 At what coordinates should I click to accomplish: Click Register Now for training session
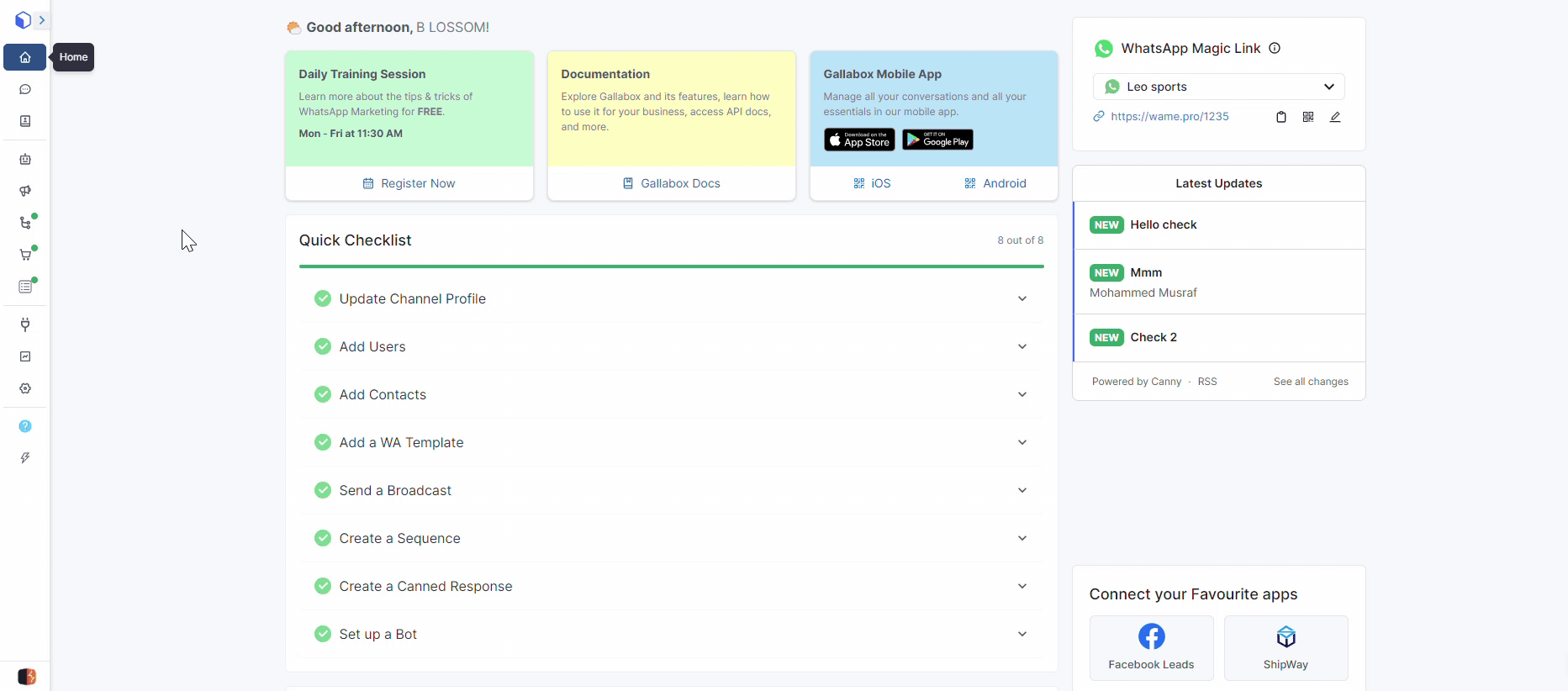(x=409, y=183)
